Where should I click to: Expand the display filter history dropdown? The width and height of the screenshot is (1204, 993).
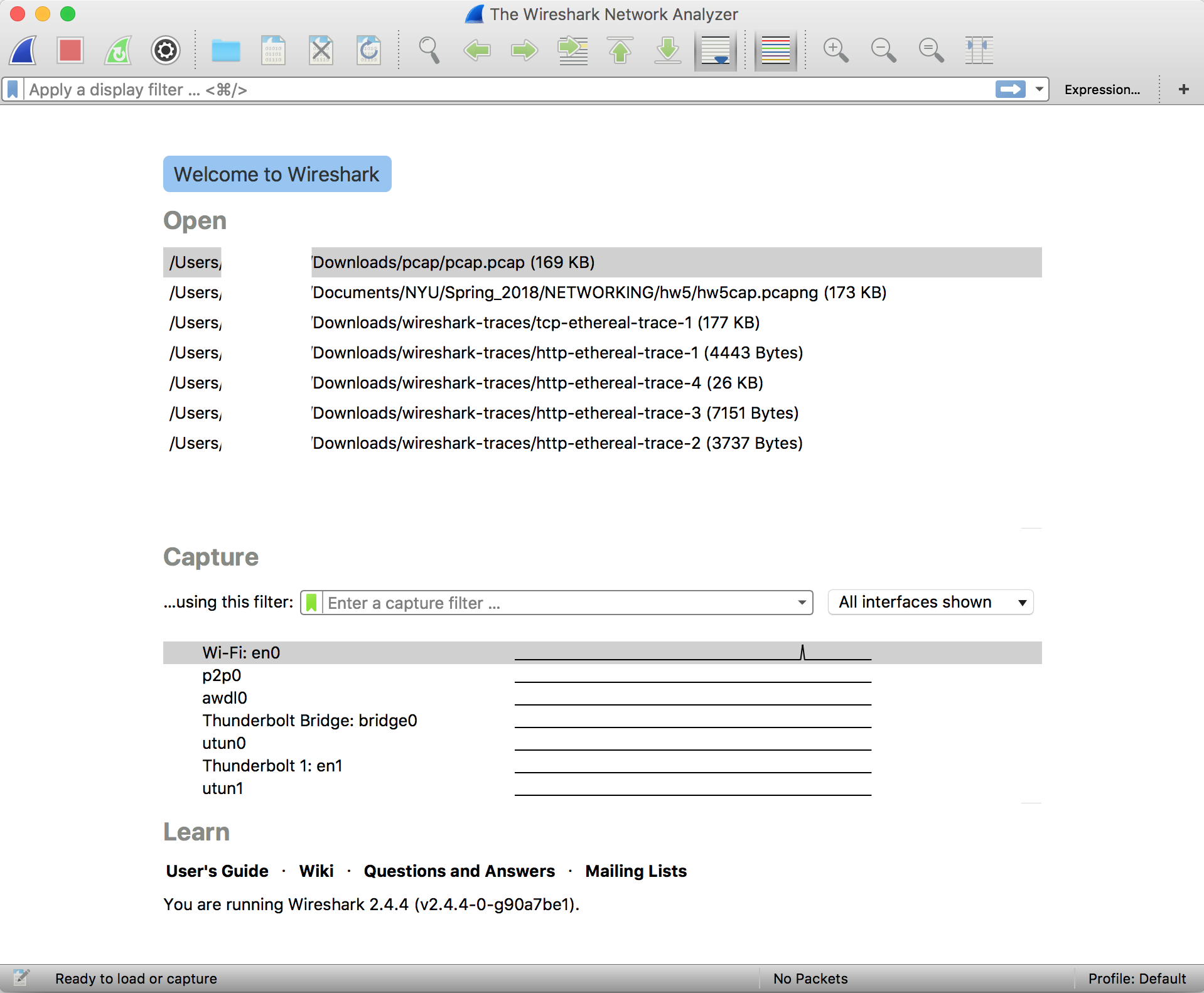coord(1040,90)
